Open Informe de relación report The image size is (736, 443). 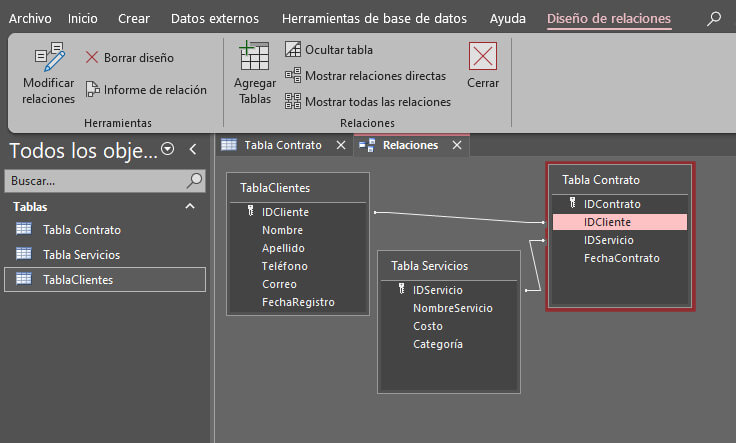pos(146,90)
